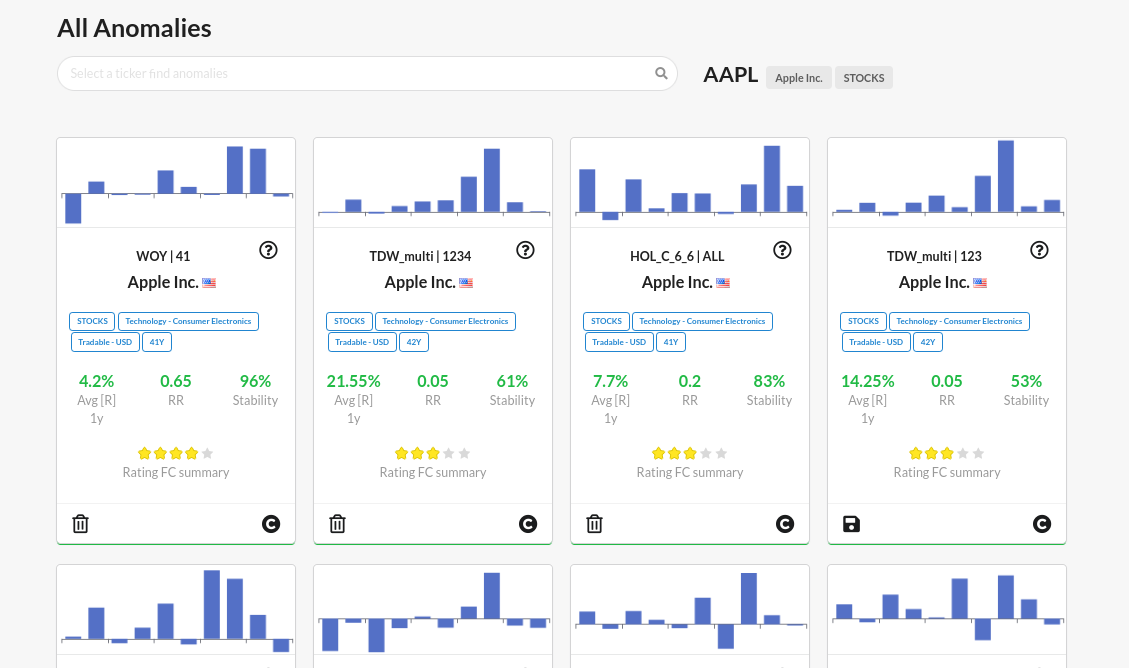This screenshot has width=1129, height=668.
Task: Click the star rating on WOY | 41 card
Action: 176,453
